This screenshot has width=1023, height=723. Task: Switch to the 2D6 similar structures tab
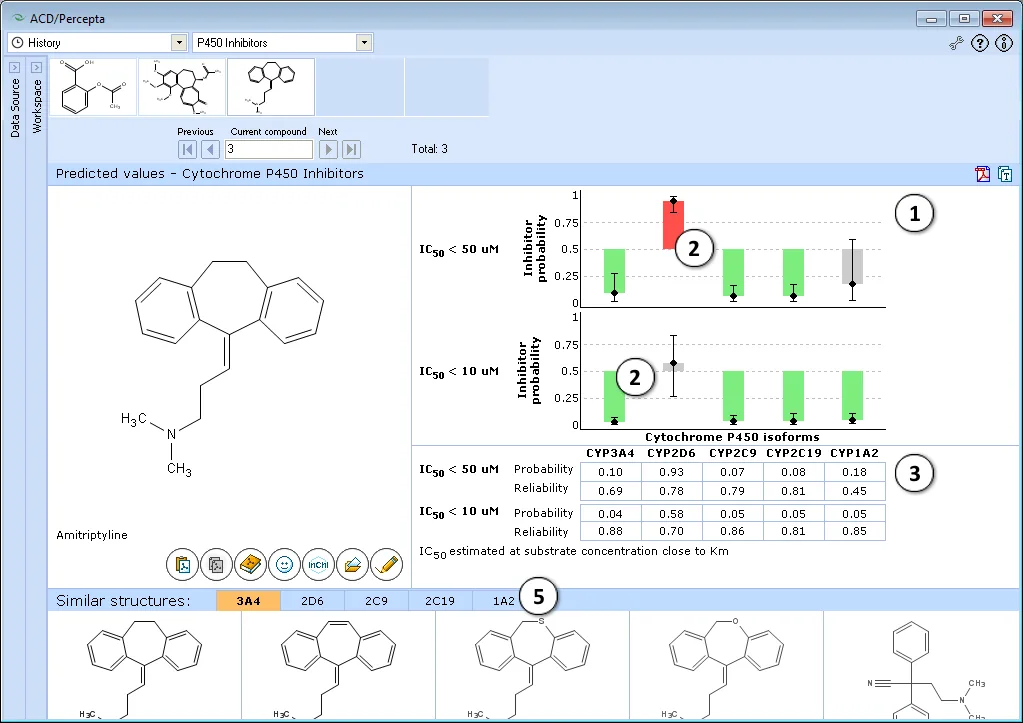[x=313, y=601]
